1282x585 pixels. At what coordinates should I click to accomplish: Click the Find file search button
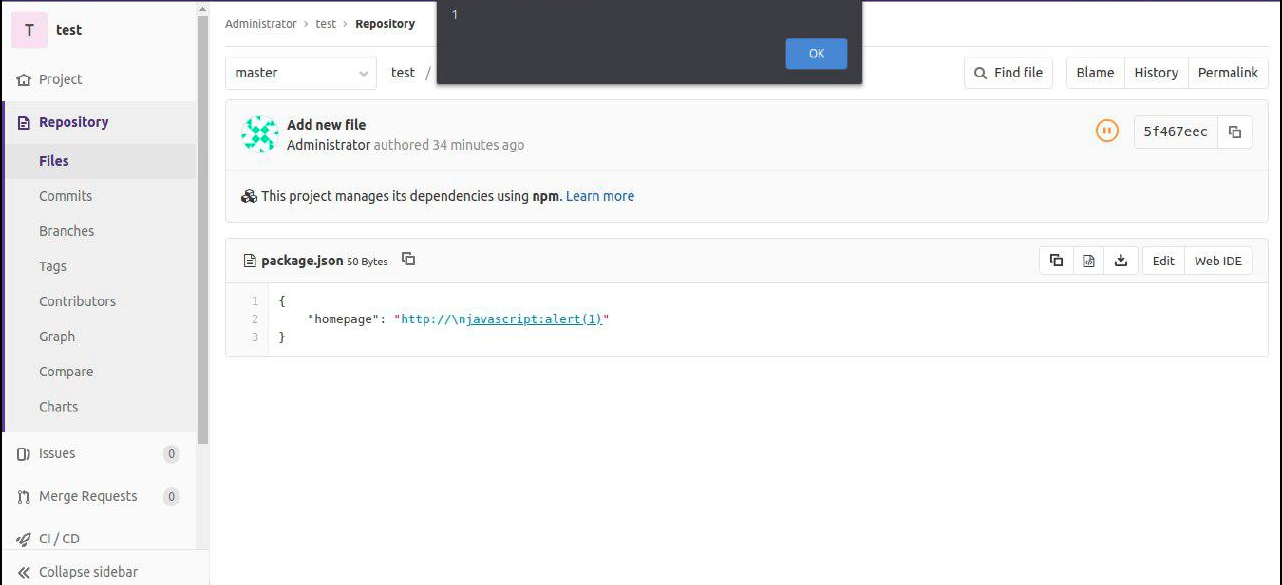1008,73
